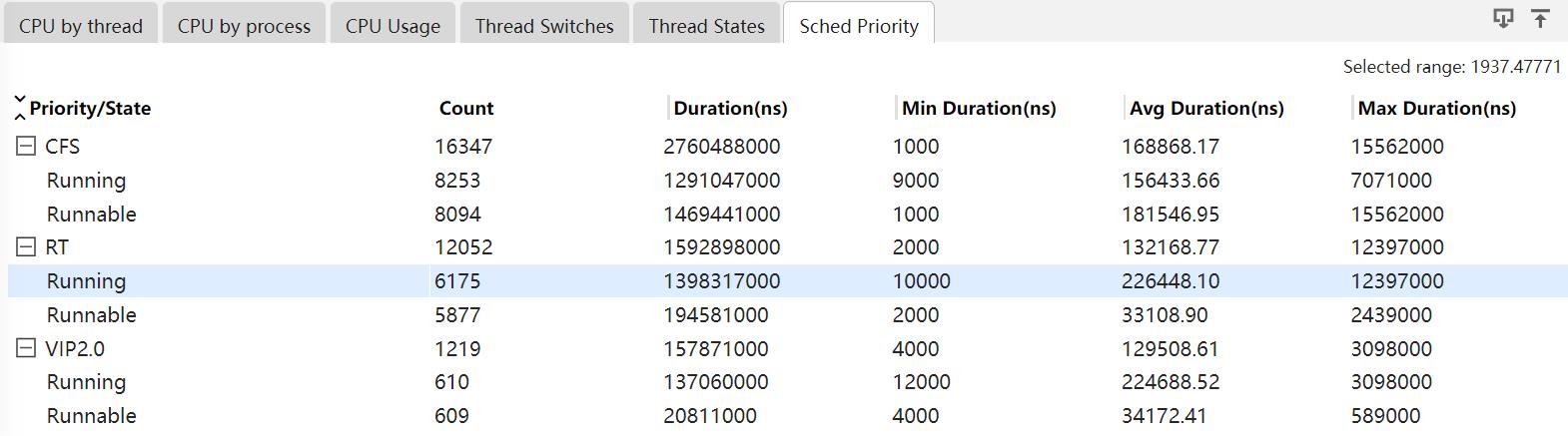Open the Thread States tab
The height and width of the screenshot is (436, 1568).
click(x=706, y=26)
